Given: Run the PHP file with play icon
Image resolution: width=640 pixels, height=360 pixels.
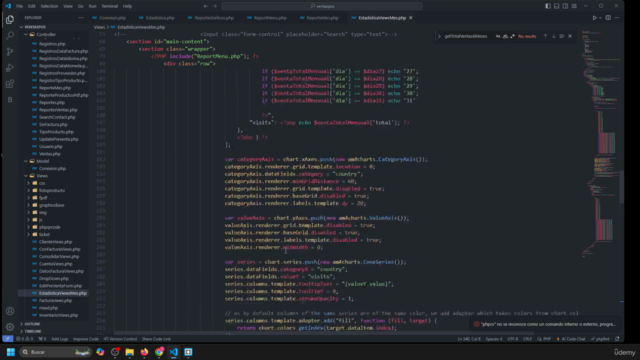Looking at the screenshot, I should pyautogui.click(x=594, y=18).
